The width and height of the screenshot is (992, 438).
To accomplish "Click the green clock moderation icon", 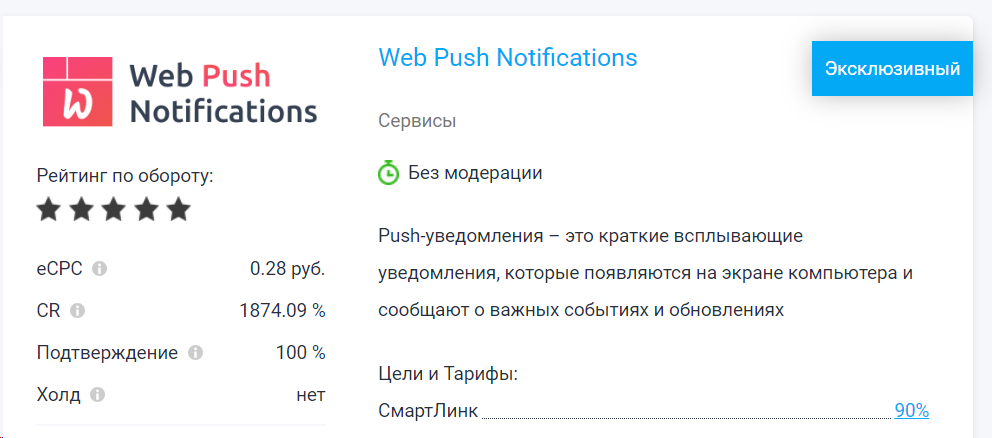I will click(x=389, y=173).
